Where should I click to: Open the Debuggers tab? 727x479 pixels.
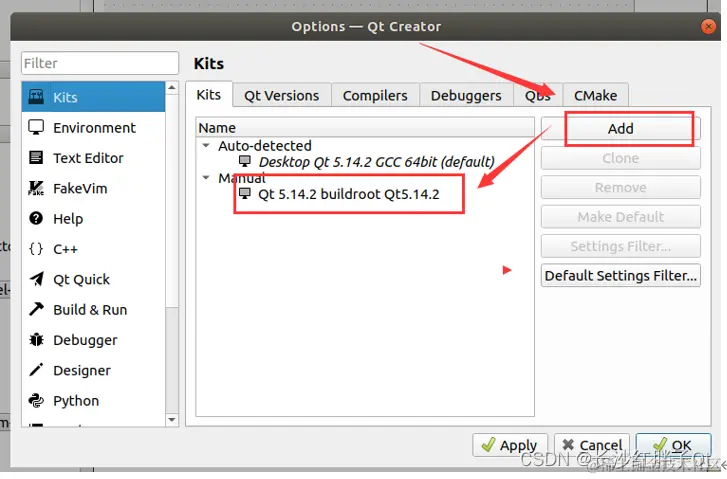pyautogui.click(x=466, y=96)
